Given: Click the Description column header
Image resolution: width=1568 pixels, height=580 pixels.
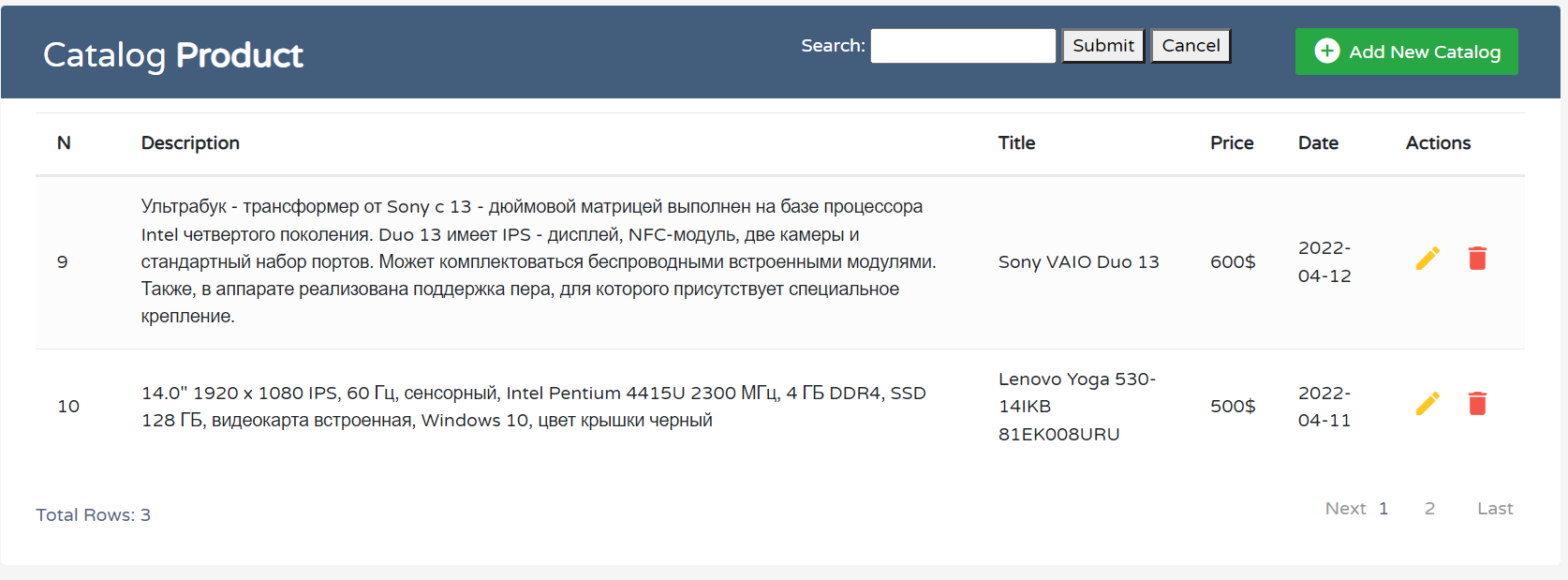Looking at the screenshot, I should coord(190,142).
